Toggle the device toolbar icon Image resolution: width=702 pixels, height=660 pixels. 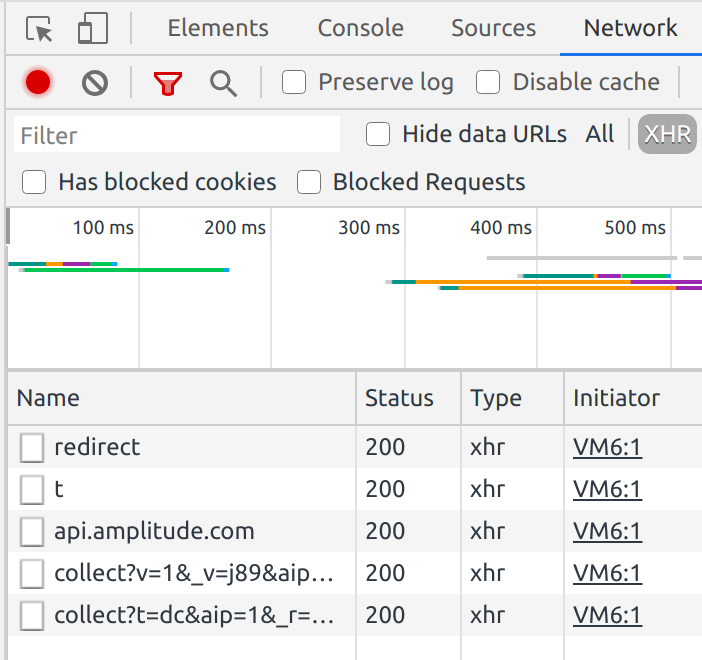(92, 30)
